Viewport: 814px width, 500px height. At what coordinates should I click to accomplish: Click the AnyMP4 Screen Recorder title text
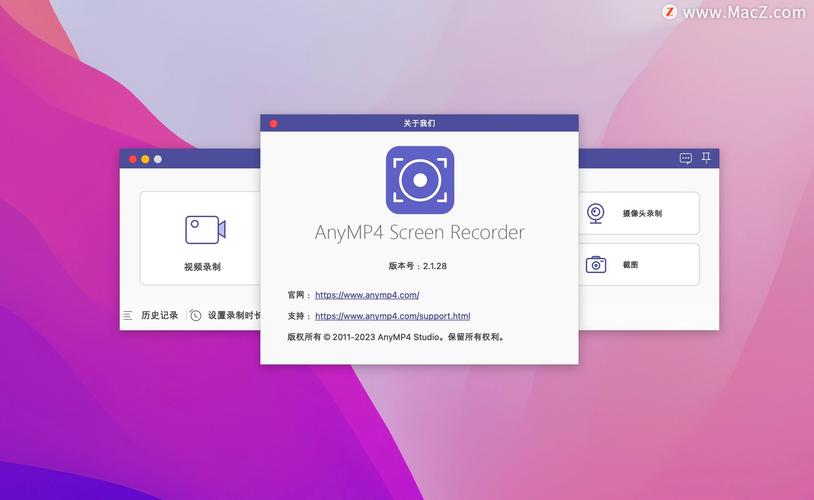tap(419, 232)
